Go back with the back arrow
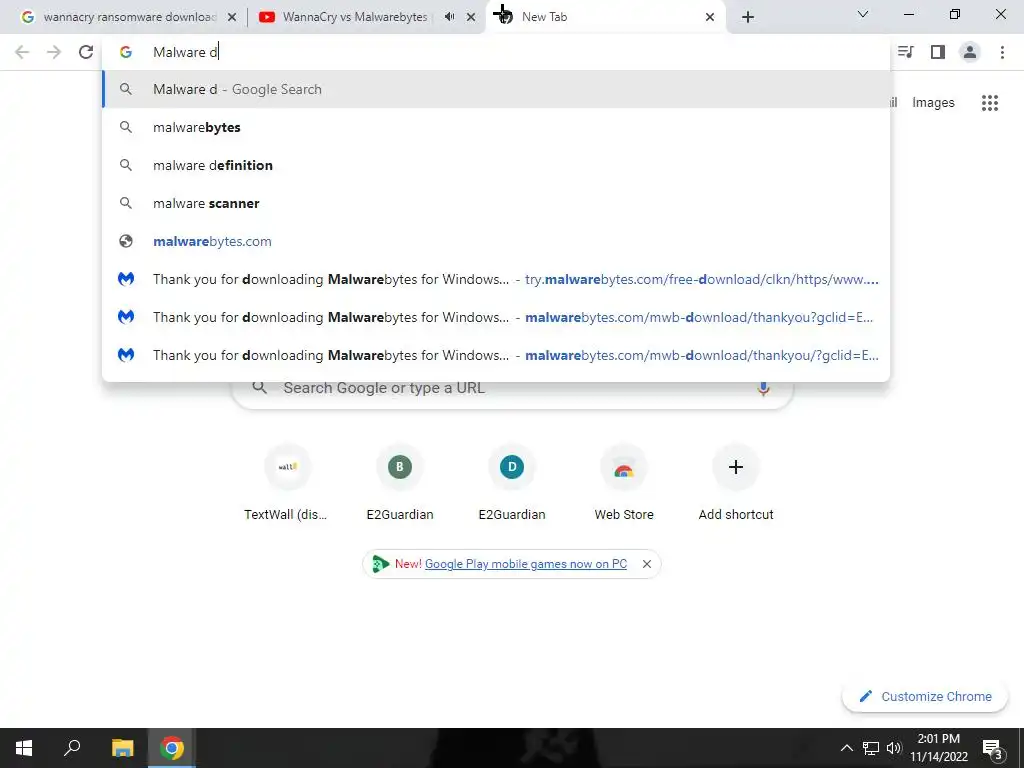 (22, 52)
